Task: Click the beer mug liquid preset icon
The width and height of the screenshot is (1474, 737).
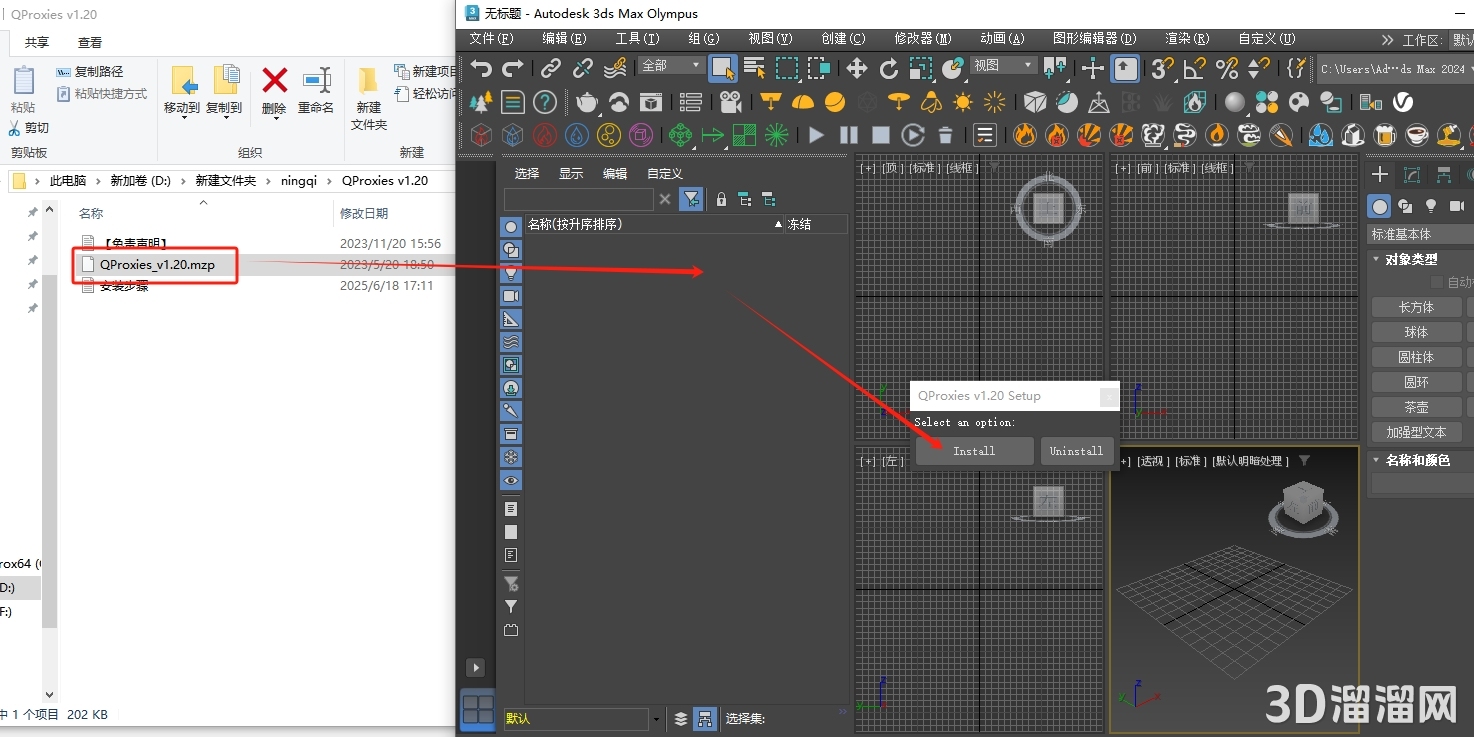Action: coord(1385,135)
